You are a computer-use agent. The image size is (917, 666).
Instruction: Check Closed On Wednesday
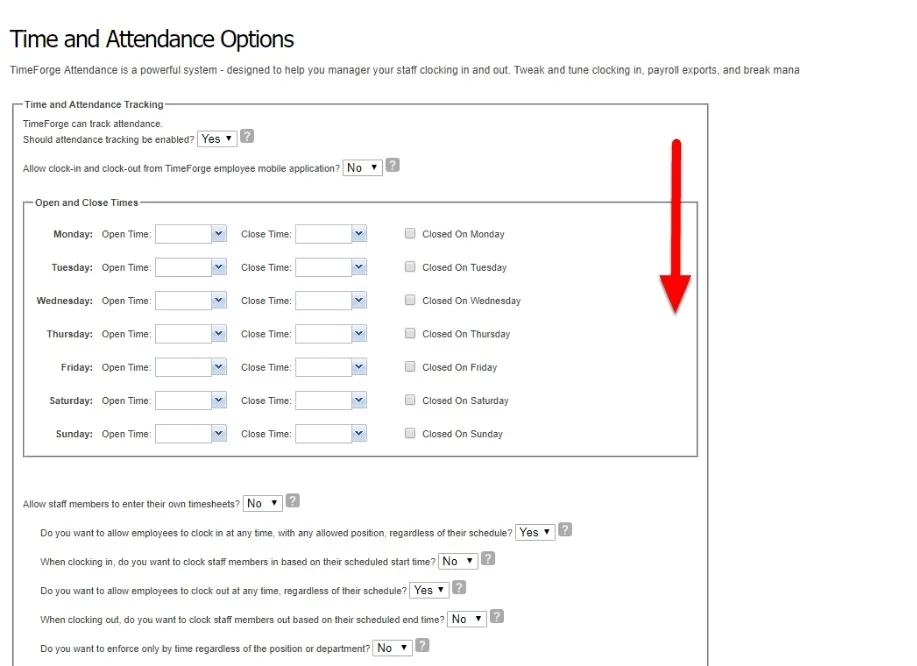(410, 300)
